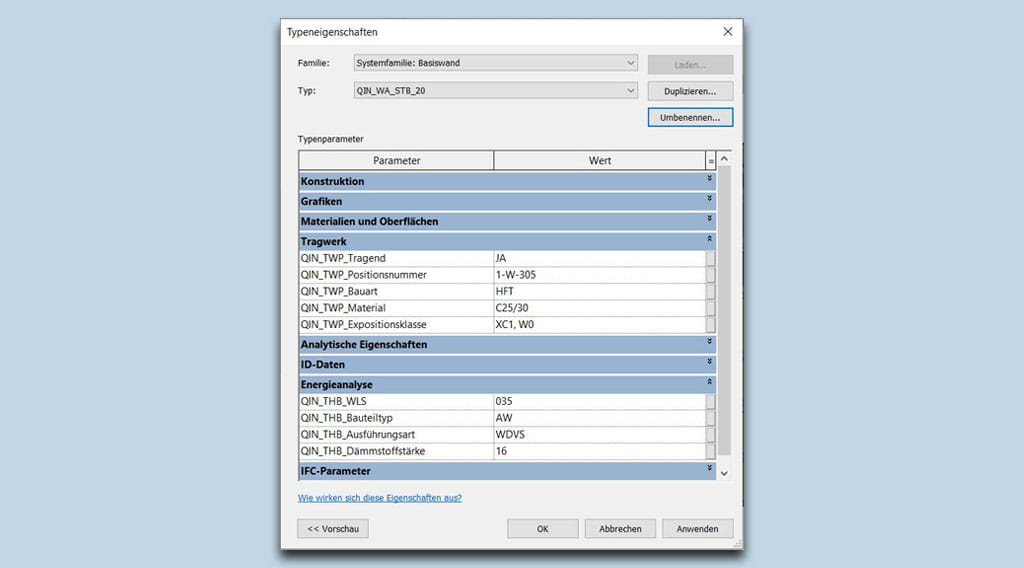1024x568 pixels.
Task: Open 'Wie wirken sich diese Eigenschaften aus?' link
Action: tap(379, 497)
